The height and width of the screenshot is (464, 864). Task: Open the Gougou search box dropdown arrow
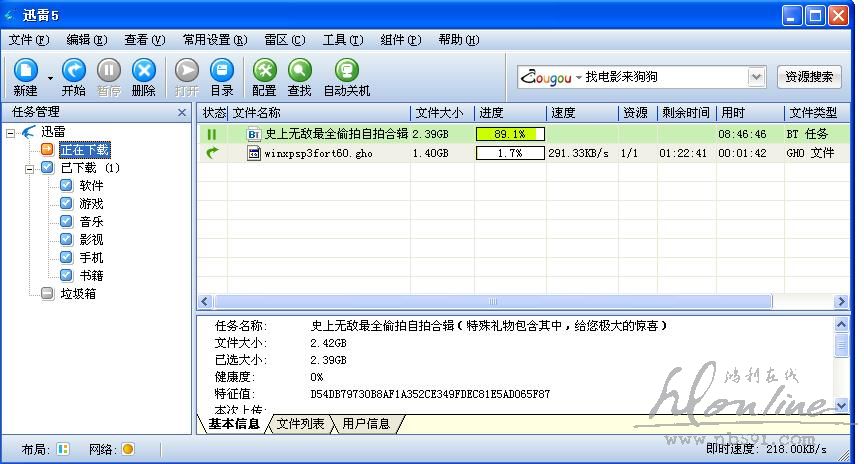coord(757,77)
